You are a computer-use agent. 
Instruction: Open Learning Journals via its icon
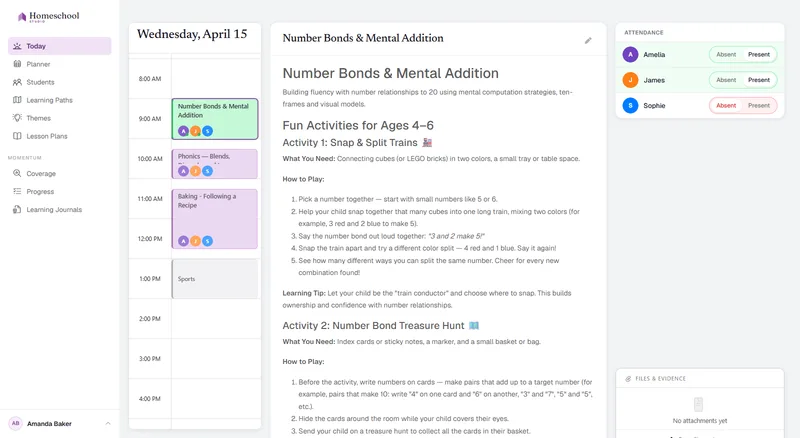17,209
